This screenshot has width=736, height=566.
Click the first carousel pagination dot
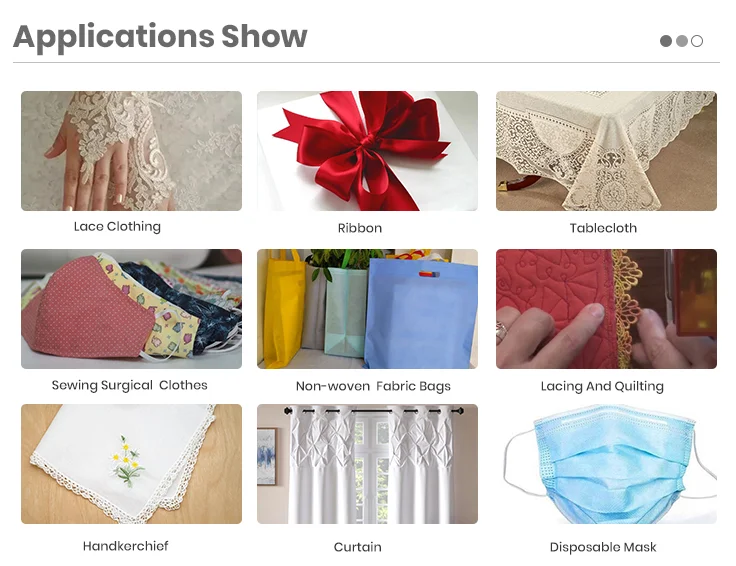(x=666, y=41)
